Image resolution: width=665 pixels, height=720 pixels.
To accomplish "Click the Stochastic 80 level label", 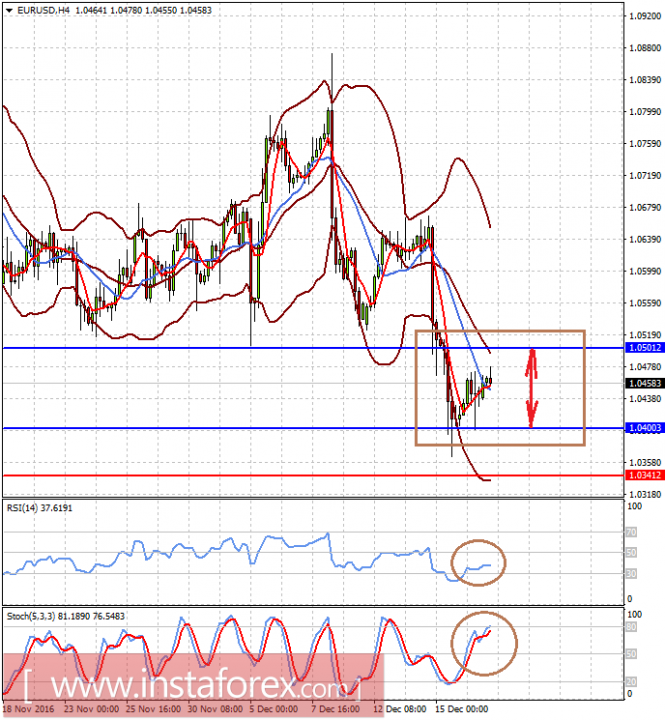I will (631, 627).
